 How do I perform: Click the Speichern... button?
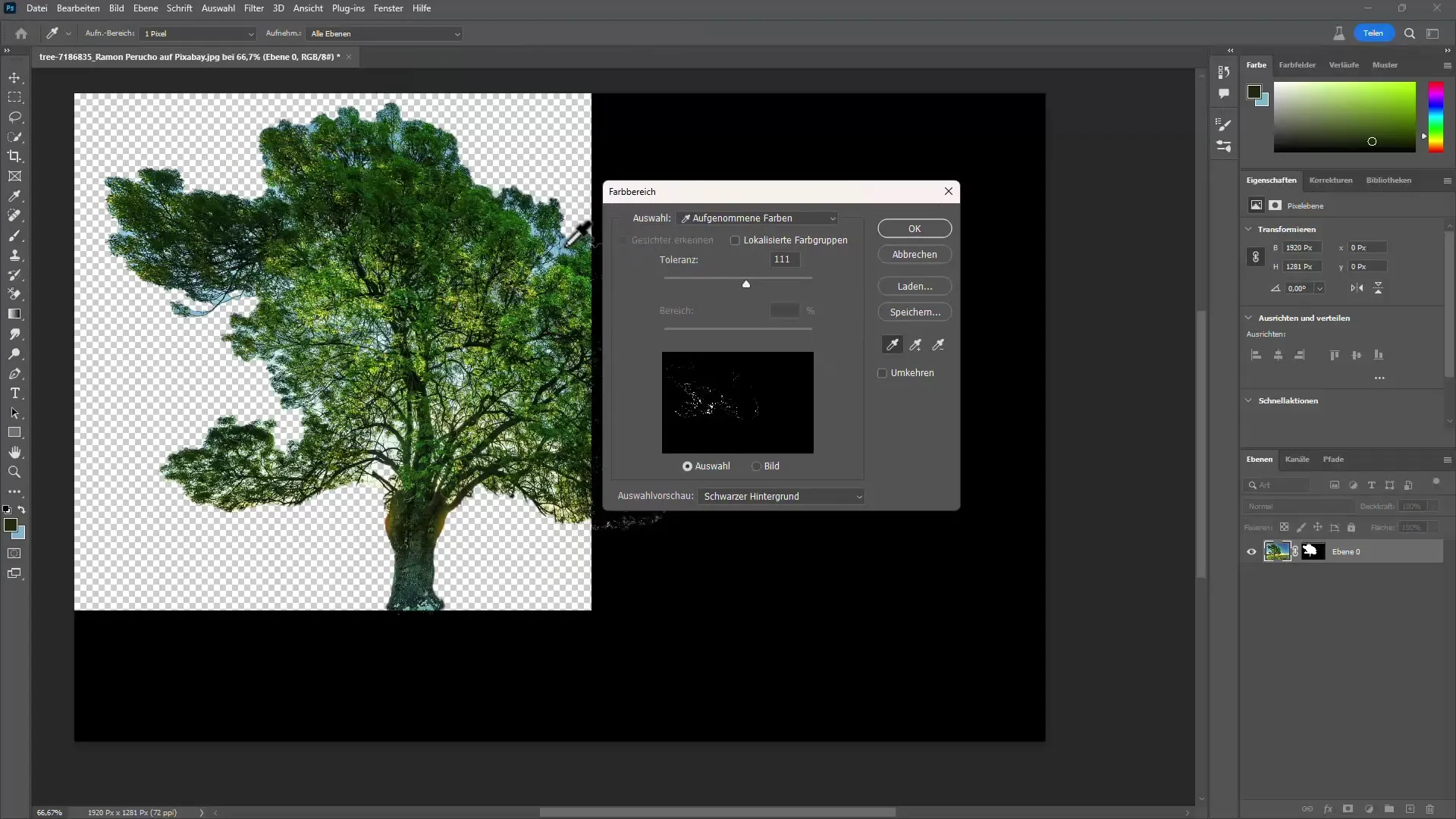(915, 312)
